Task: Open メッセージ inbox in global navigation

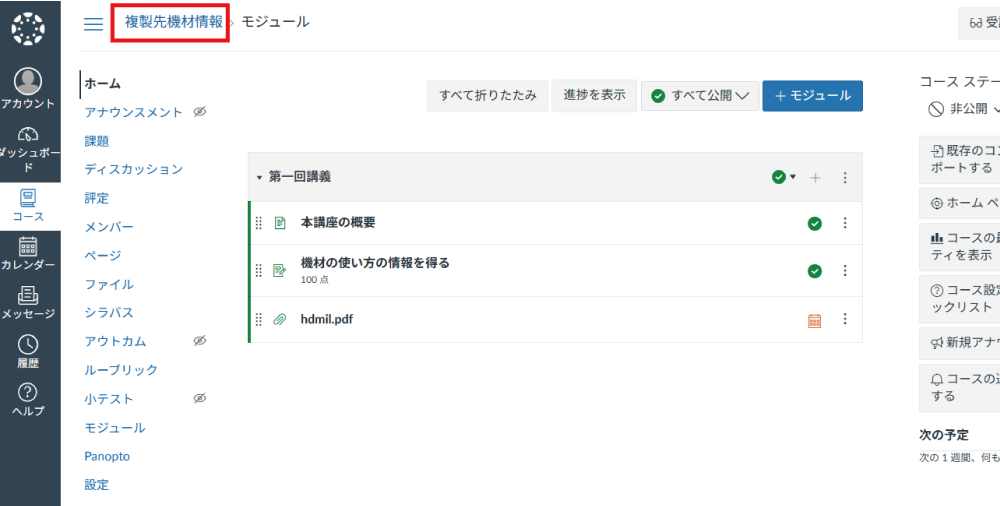Action: click(28, 302)
